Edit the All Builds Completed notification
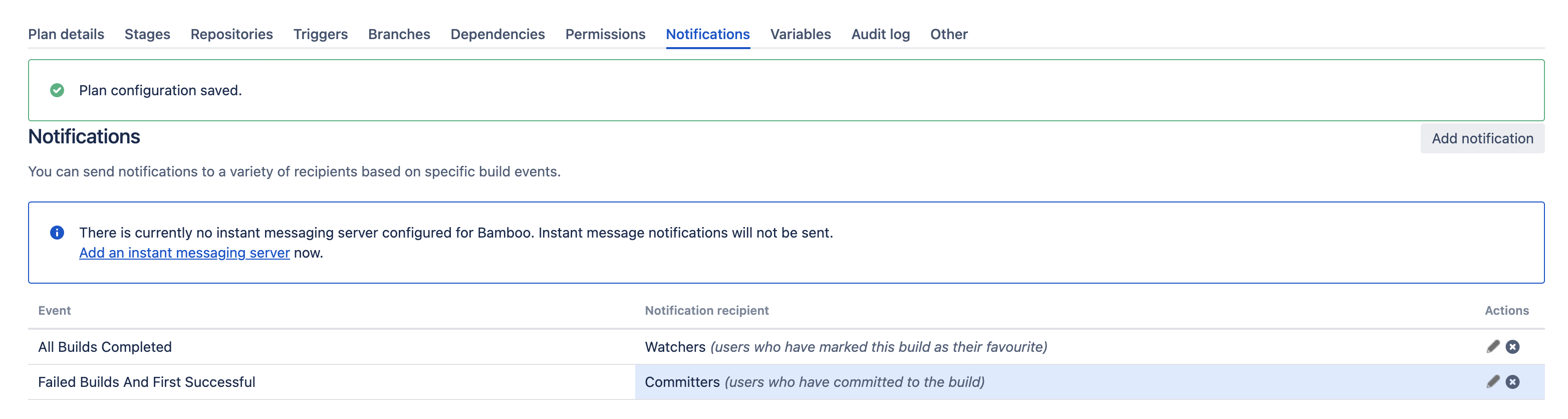Viewport: 1568px width, 419px height. (x=1492, y=346)
